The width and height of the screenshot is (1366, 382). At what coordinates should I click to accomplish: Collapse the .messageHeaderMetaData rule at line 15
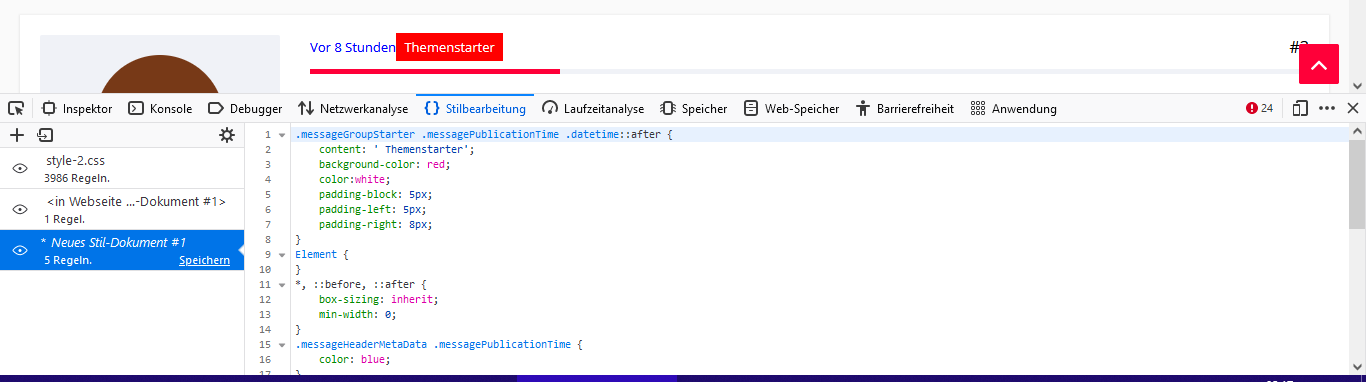tap(283, 344)
